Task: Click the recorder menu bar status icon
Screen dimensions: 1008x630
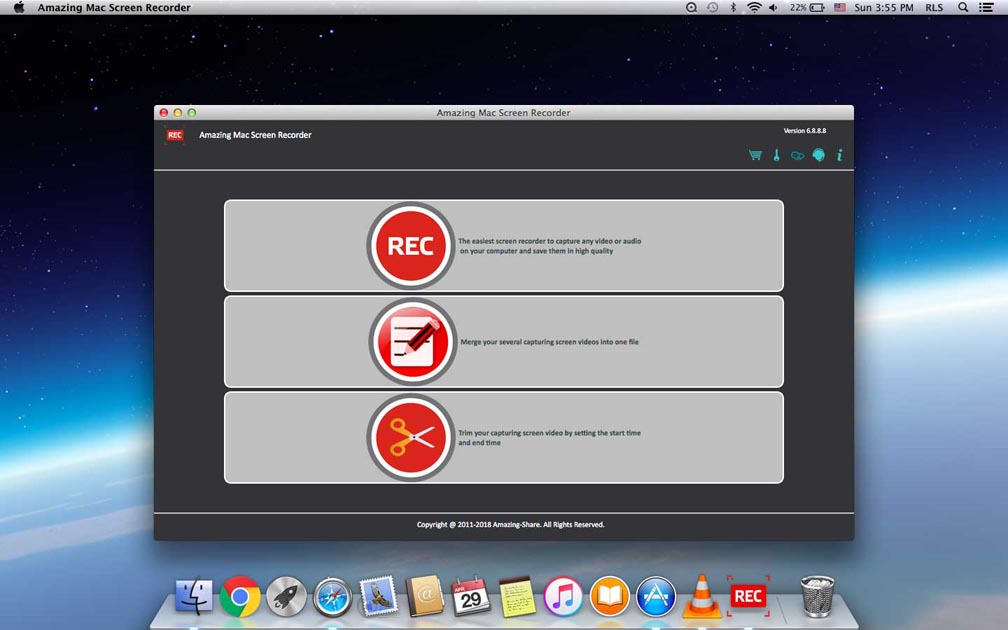Action: (691, 8)
